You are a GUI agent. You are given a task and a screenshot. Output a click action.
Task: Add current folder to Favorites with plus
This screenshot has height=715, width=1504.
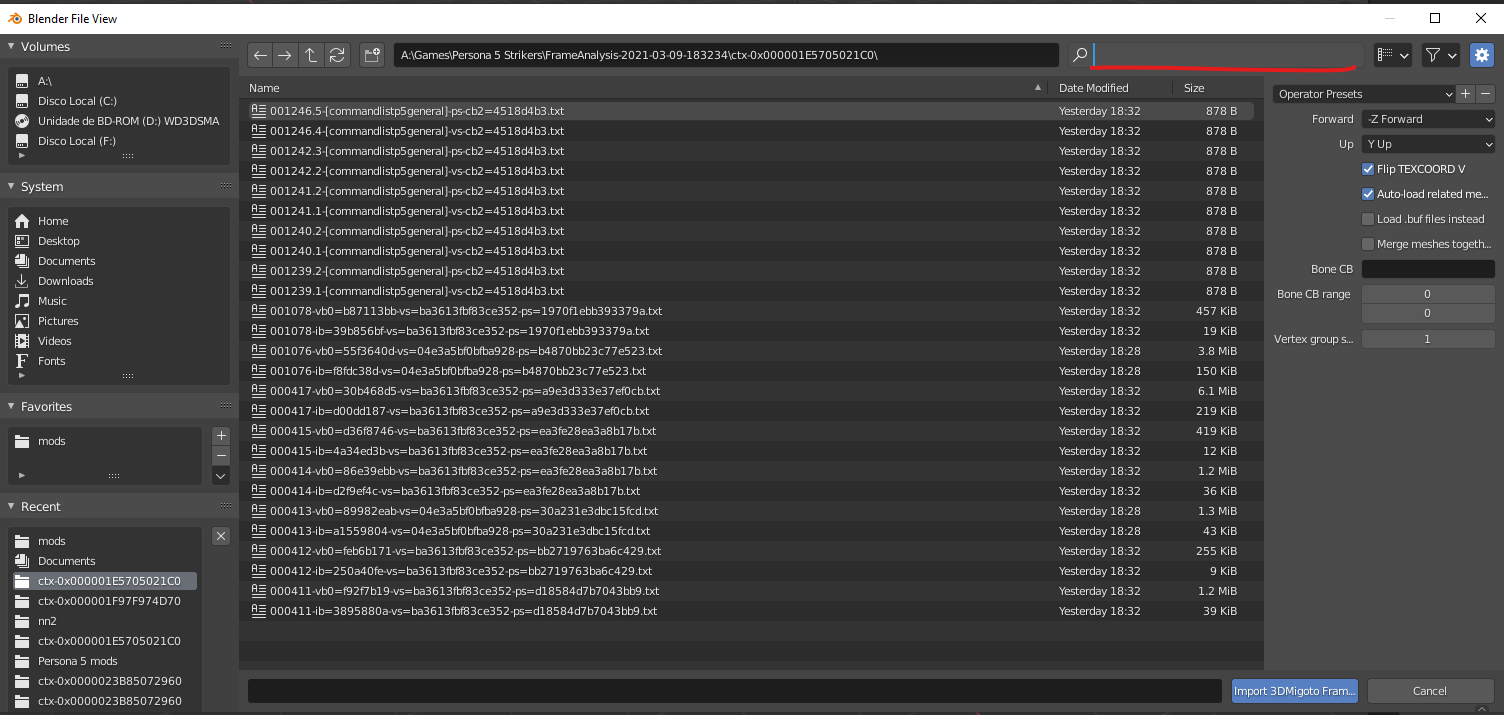tap(221, 436)
